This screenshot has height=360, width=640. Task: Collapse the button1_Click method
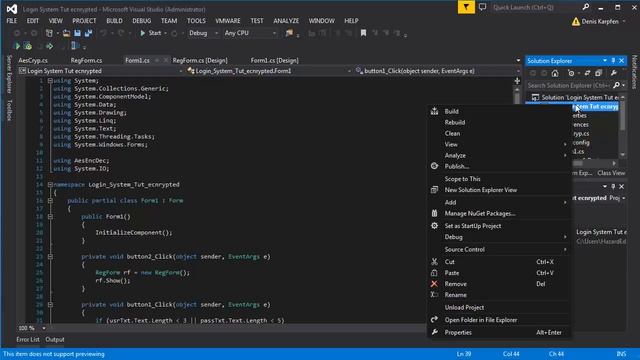50,304
